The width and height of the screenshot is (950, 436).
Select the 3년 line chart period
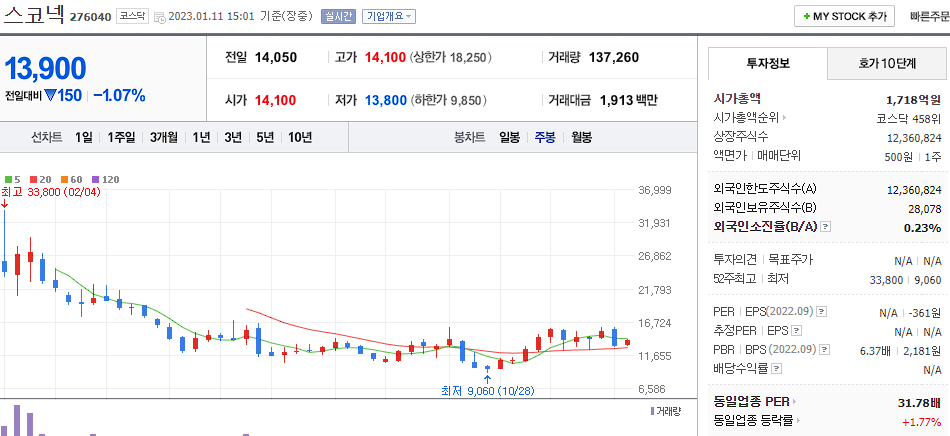233,137
